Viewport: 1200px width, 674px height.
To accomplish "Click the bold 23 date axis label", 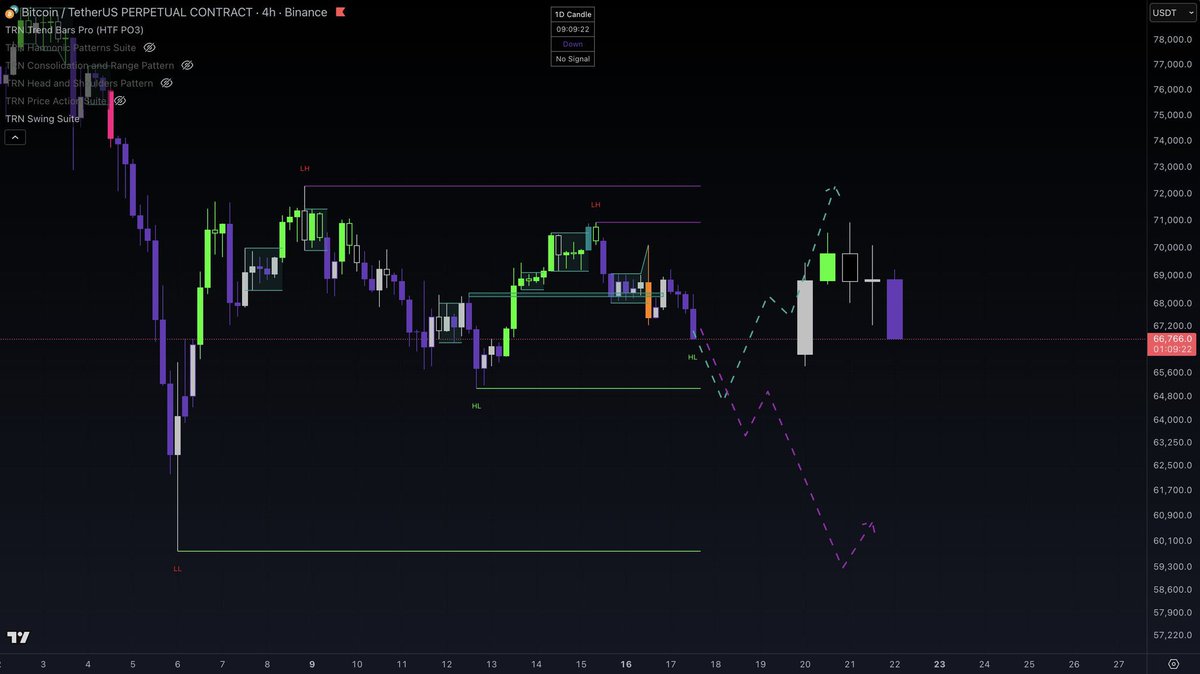I will click(939, 664).
